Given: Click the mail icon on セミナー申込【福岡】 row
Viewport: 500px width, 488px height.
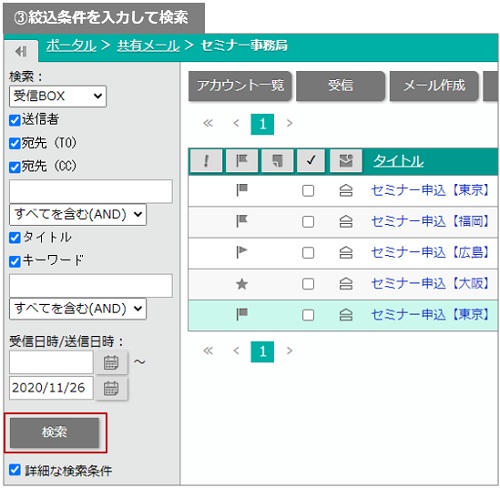Looking at the screenshot, I should pos(346,221).
